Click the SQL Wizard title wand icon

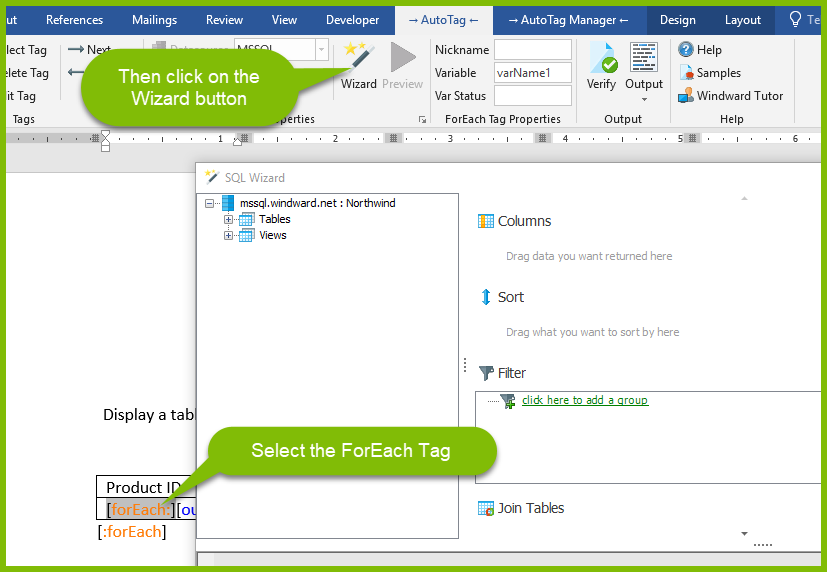coord(212,177)
